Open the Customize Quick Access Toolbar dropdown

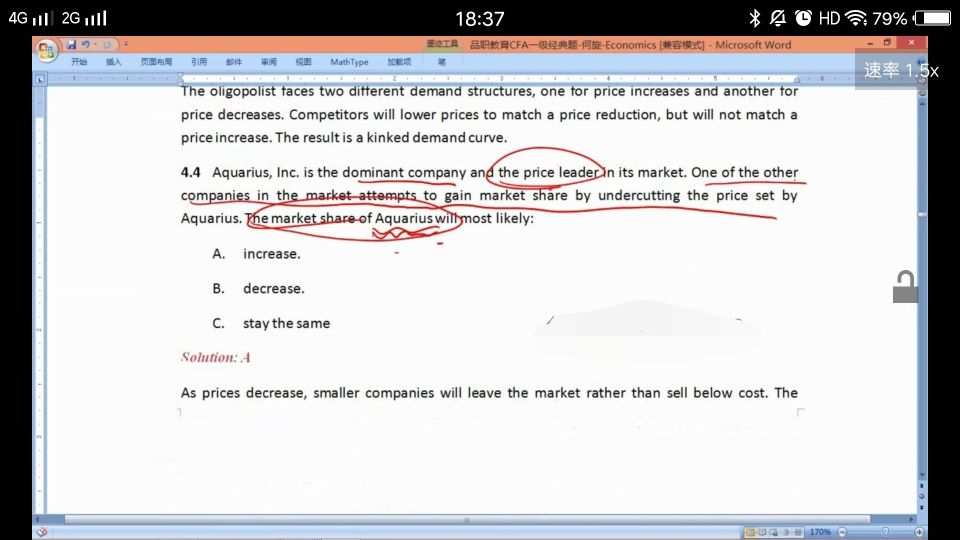click(126, 44)
